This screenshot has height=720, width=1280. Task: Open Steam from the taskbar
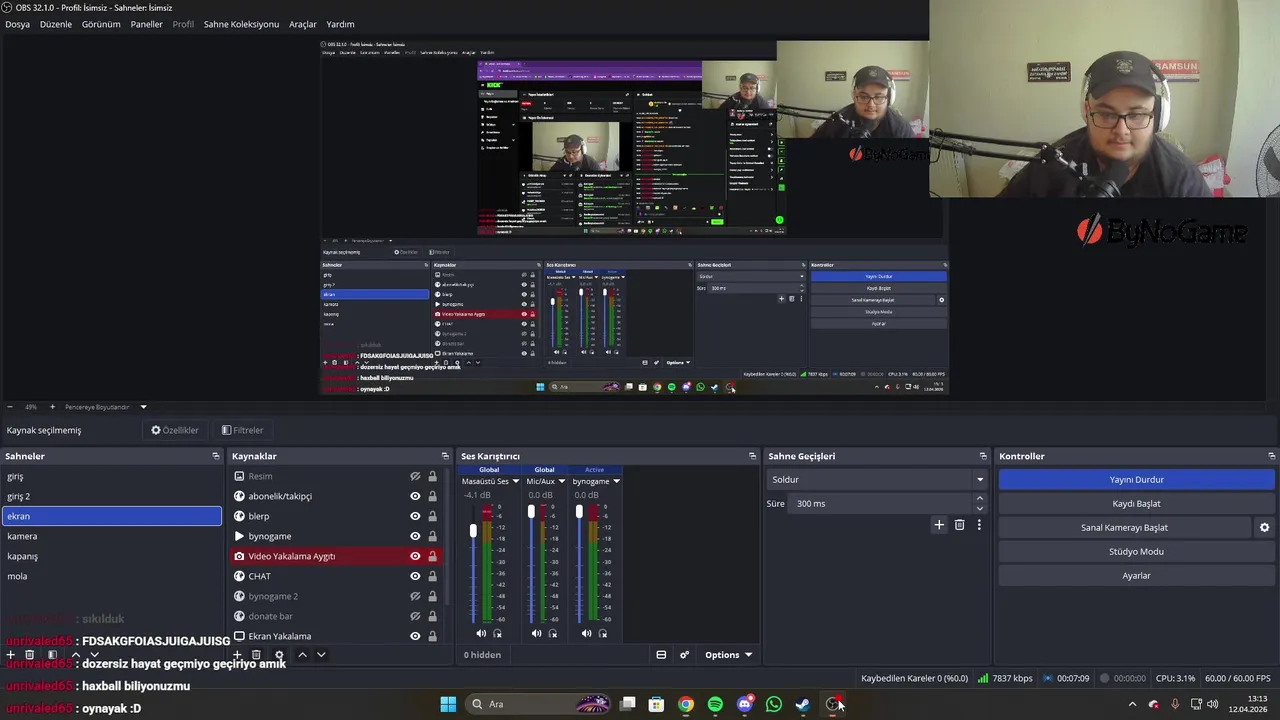tap(802, 704)
